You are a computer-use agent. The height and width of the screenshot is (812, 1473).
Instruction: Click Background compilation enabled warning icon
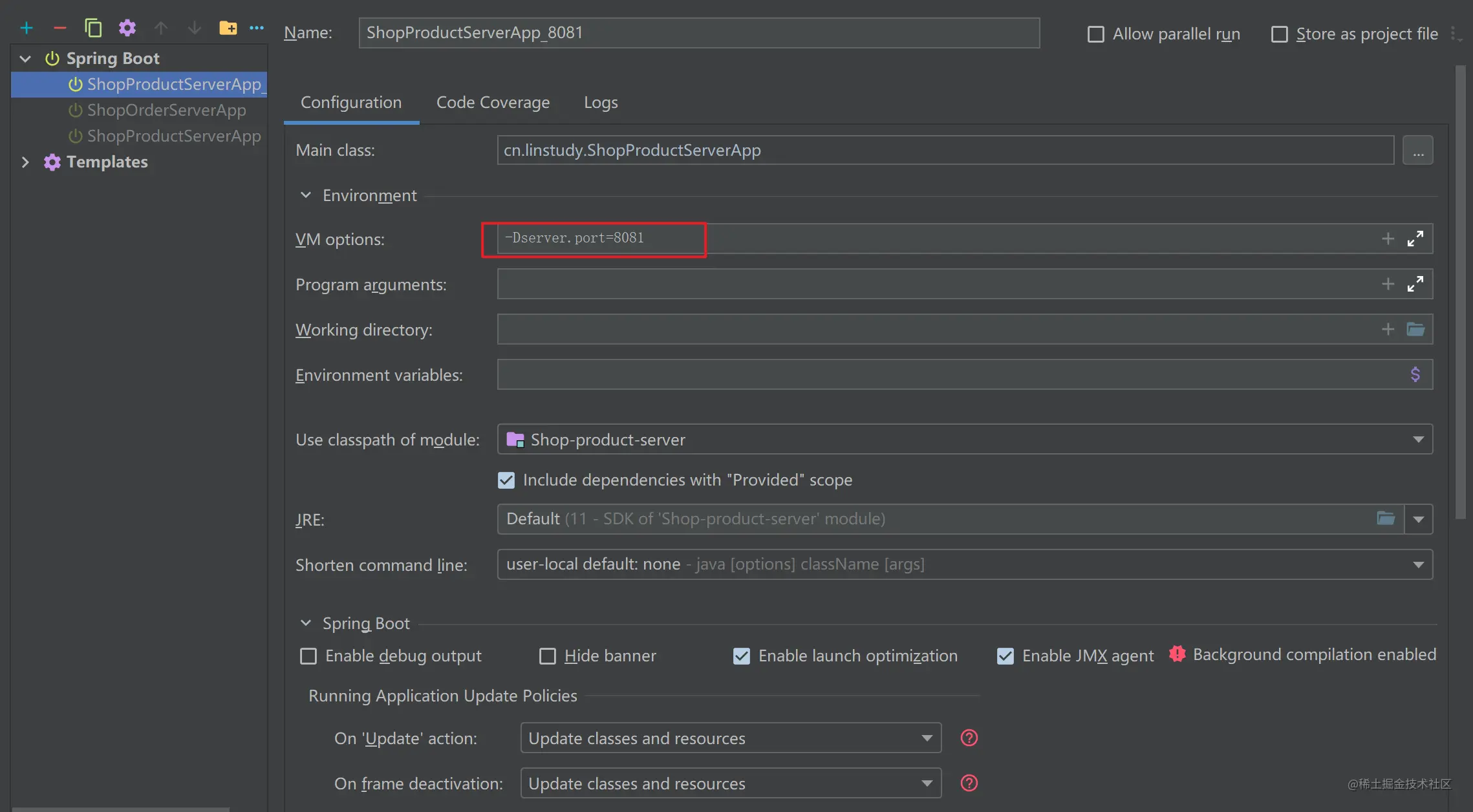pos(1177,654)
